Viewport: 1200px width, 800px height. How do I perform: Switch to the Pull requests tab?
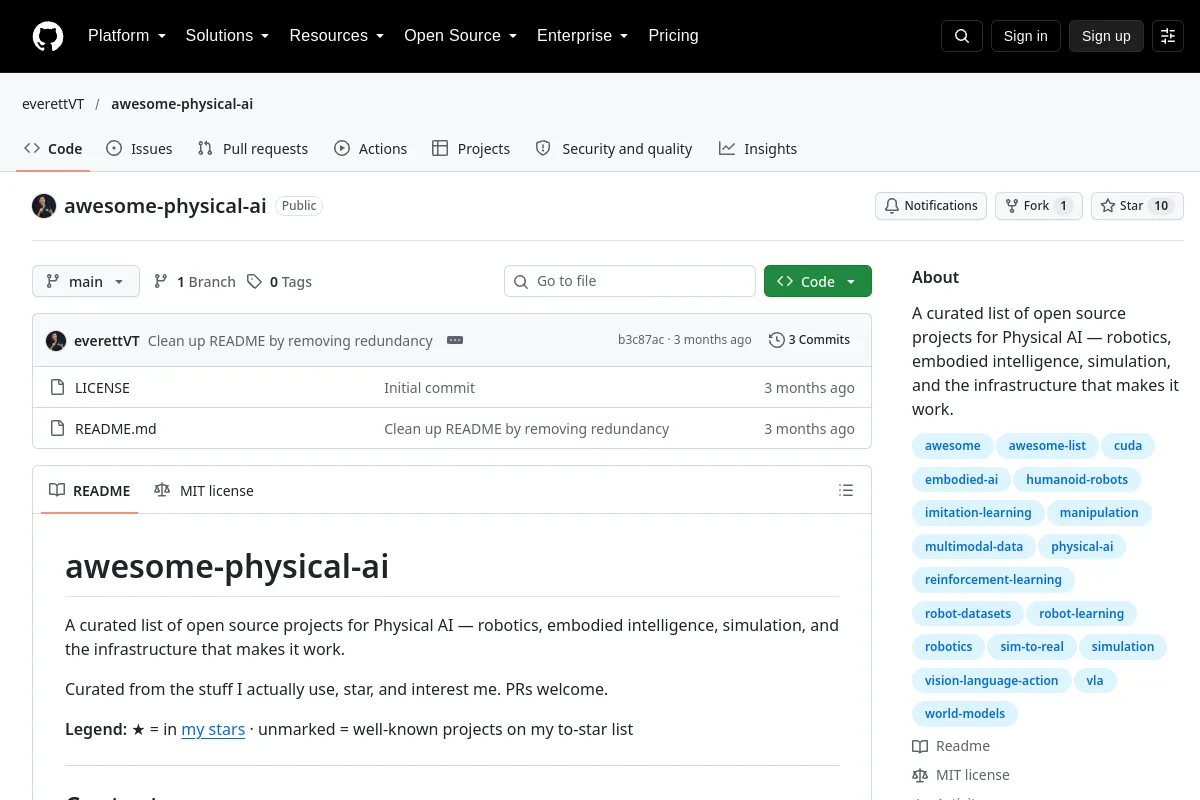[253, 149]
